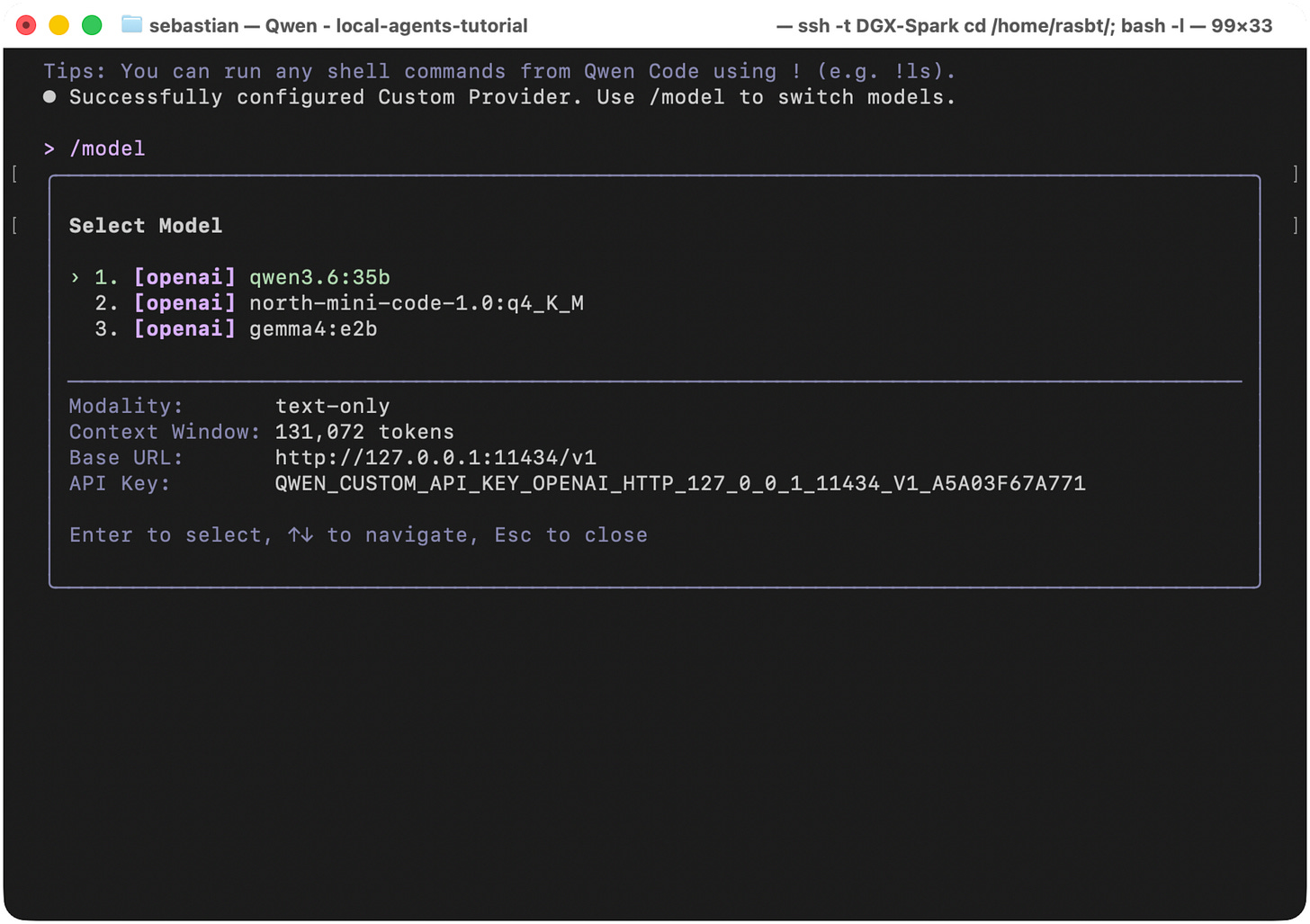Viewport: 1310px width, 924px height.
Task: Click the selection arrow beside qwen3.6:35b
Action: pyautogui.click(x=76, y=277)
